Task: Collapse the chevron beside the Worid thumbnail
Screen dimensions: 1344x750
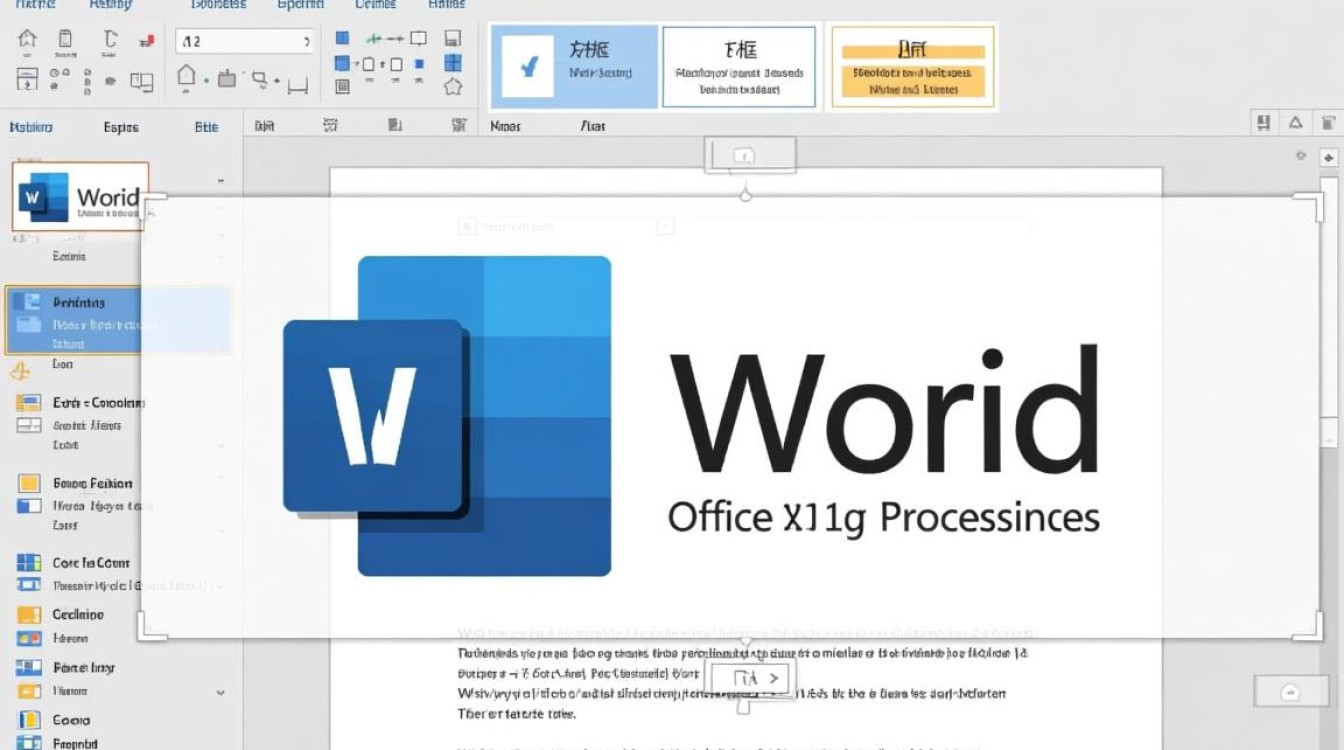Action: coord(221,182)
